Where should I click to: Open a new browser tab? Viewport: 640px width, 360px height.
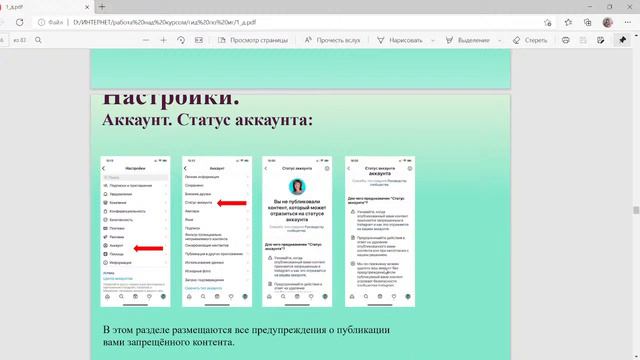pyautogui.click(x=102, y=7)
